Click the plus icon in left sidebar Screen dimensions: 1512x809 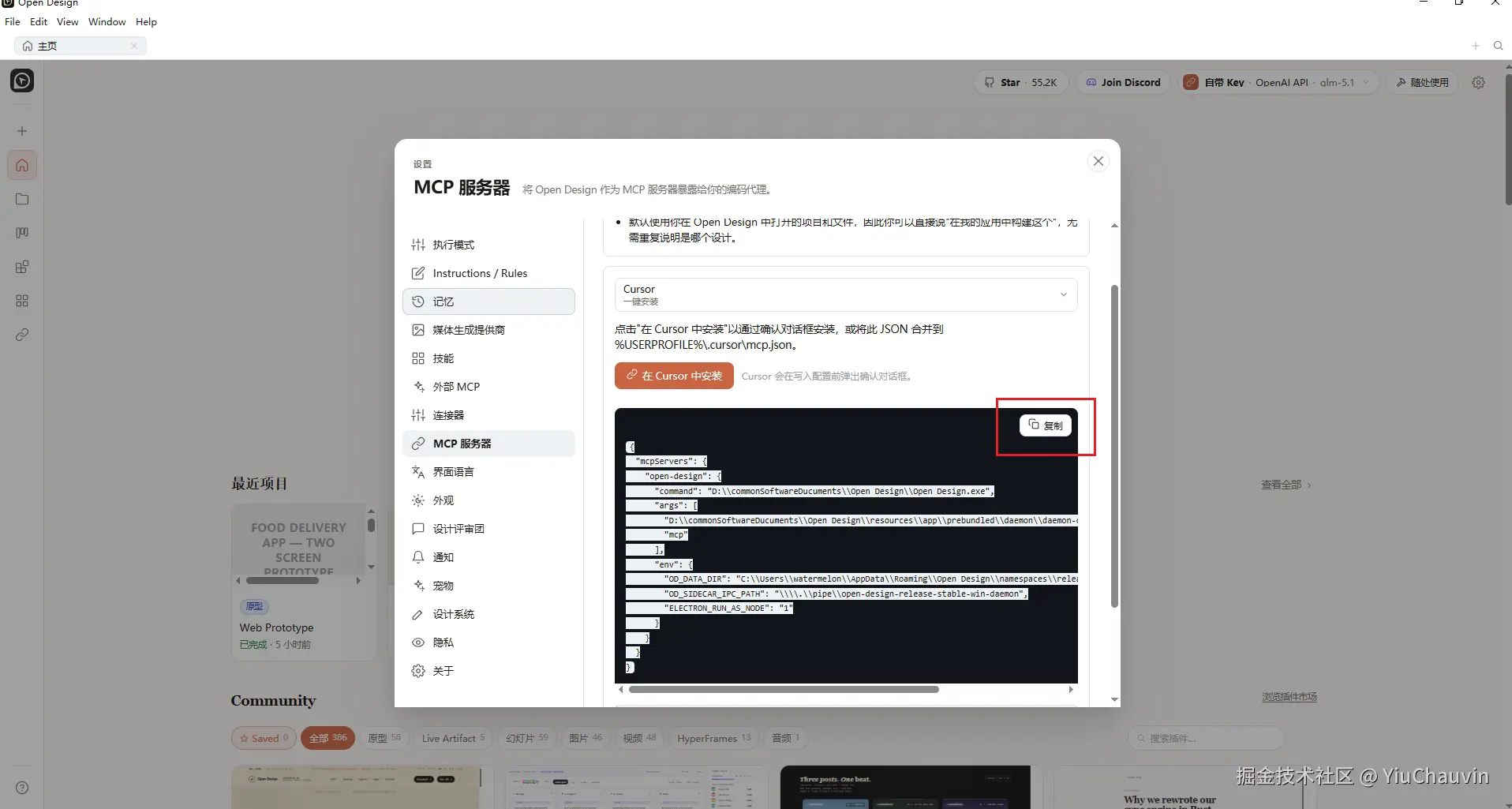point(22,131)
